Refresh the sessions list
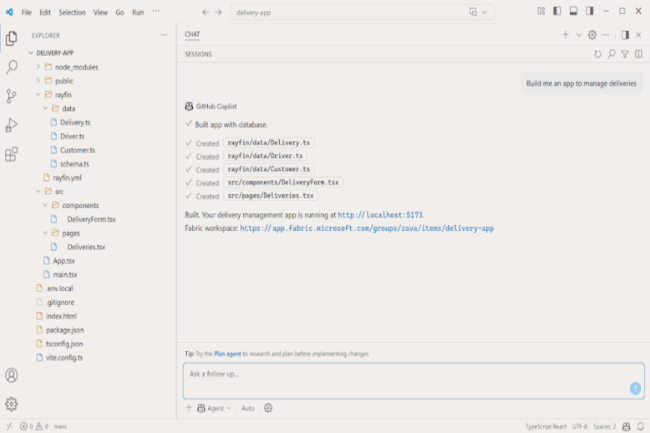650x433 pixels. click(x=598, y=54)
